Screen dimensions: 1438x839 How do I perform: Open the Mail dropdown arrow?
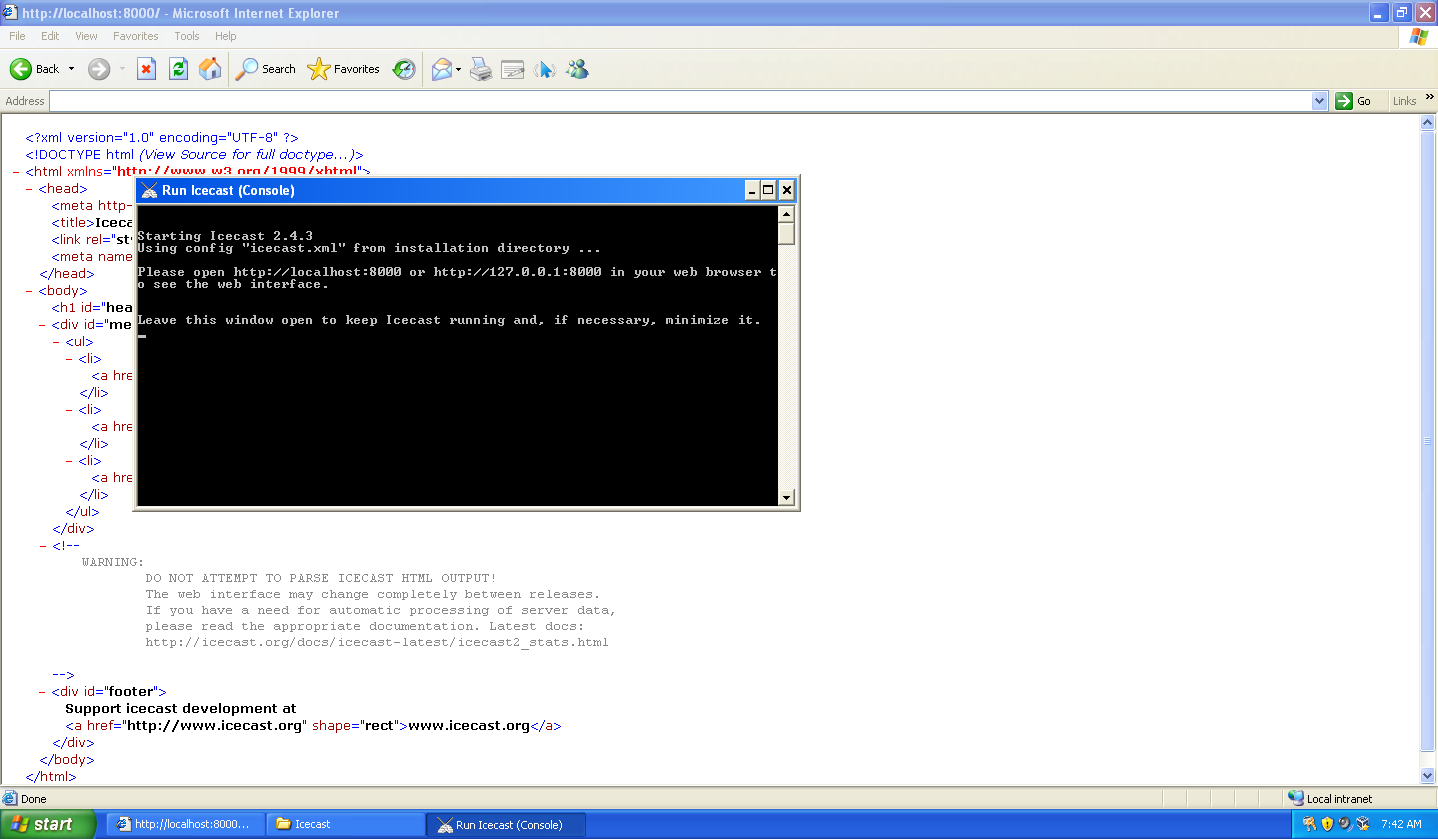(x=459, y=69)
